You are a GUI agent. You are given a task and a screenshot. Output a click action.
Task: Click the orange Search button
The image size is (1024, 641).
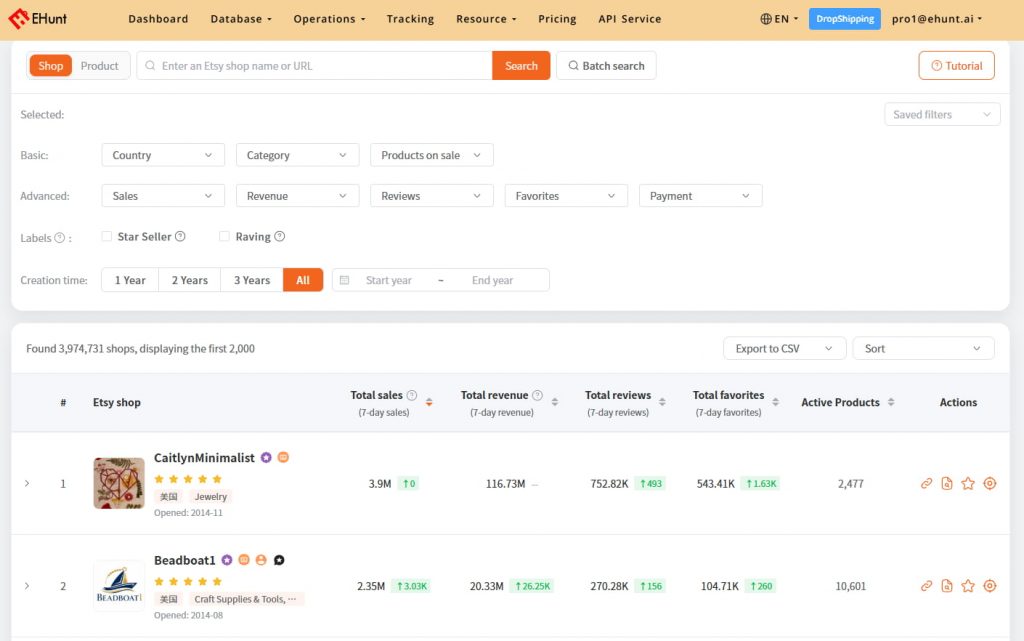tap(521, 66)
